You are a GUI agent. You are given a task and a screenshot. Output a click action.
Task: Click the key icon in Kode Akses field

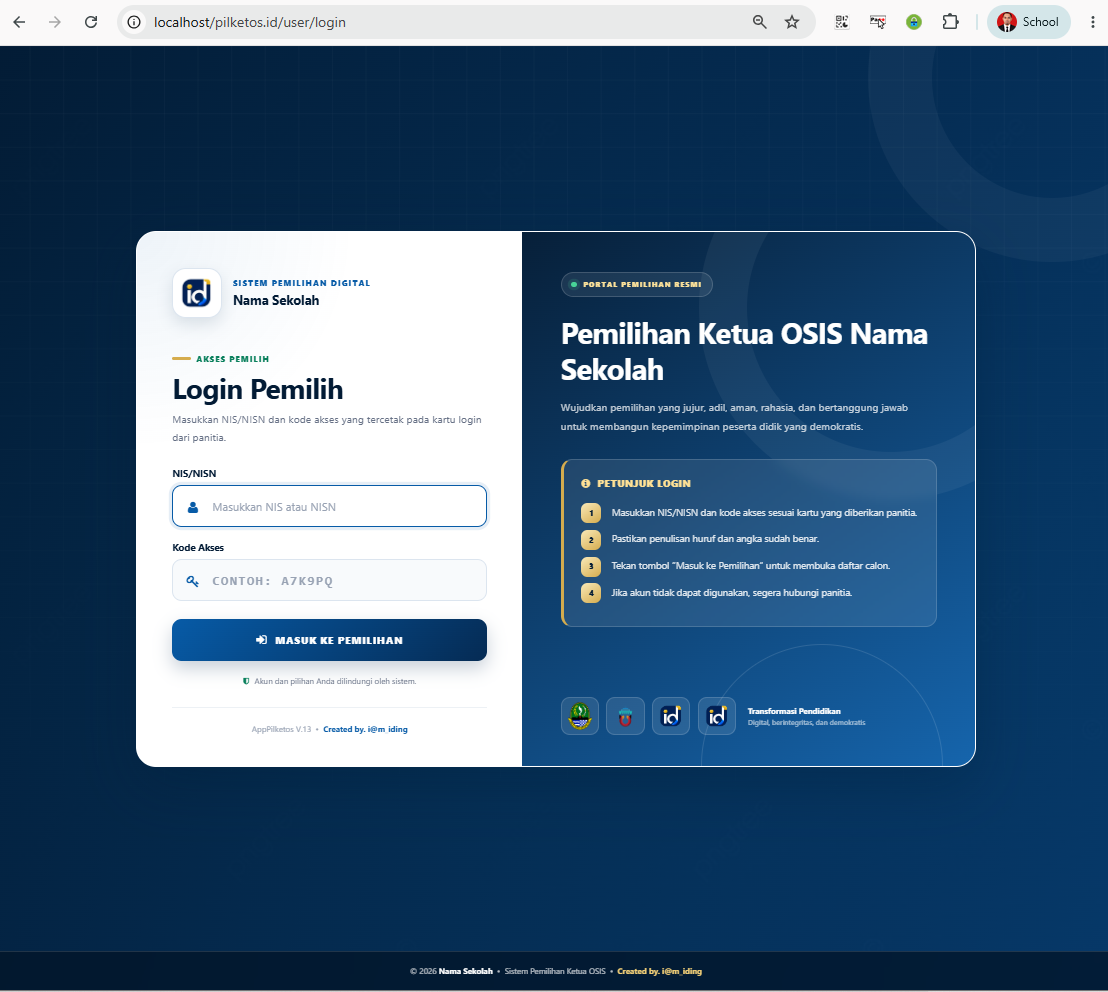tap(192, 581)
